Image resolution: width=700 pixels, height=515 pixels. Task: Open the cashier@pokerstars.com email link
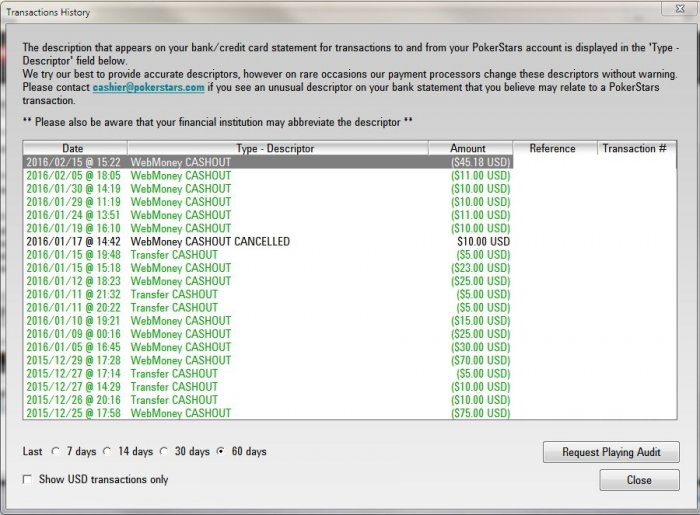[x=148, y=87]
